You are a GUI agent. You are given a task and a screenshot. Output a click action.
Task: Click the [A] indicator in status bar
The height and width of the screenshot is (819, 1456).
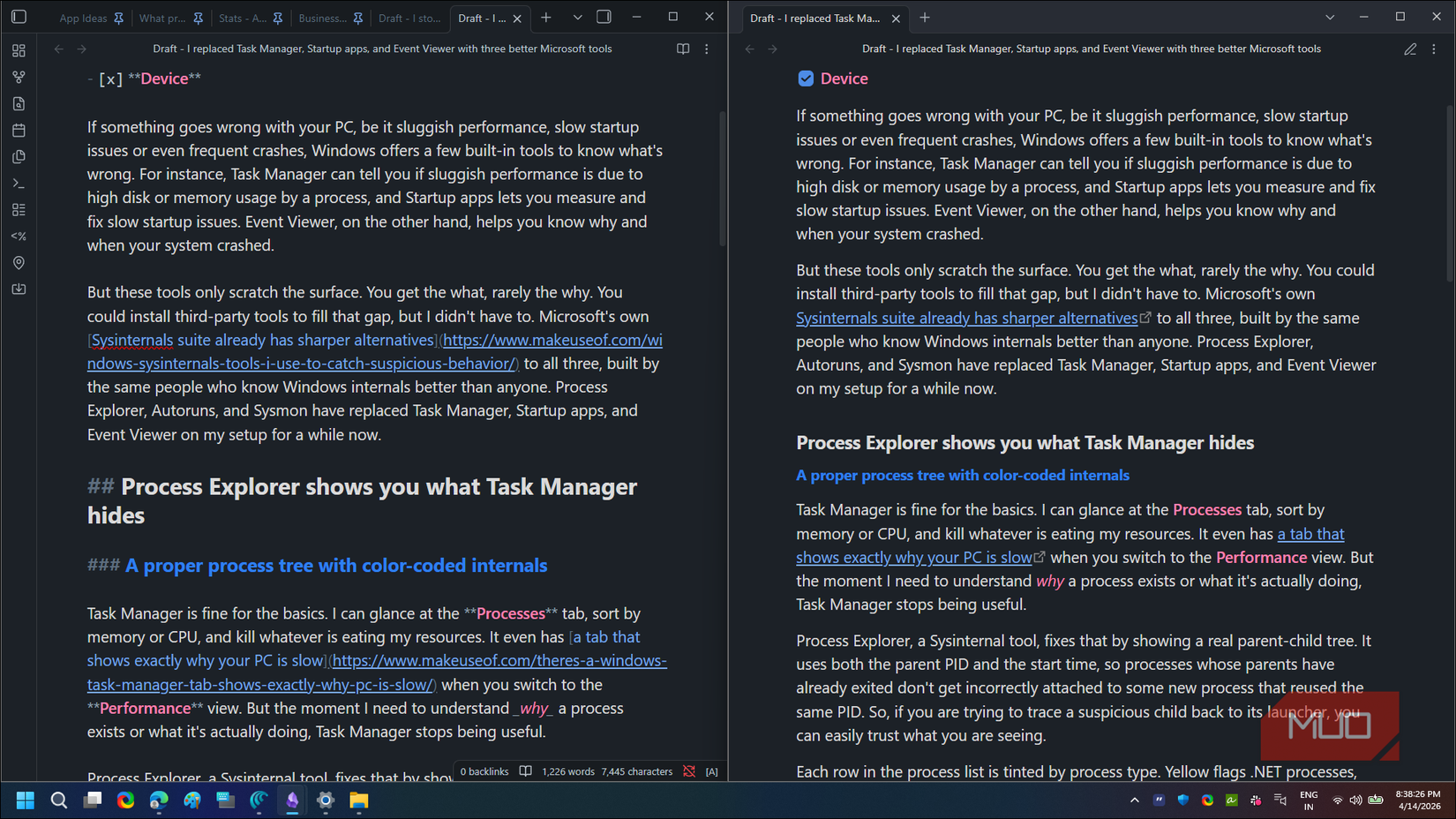click(712, 771)
